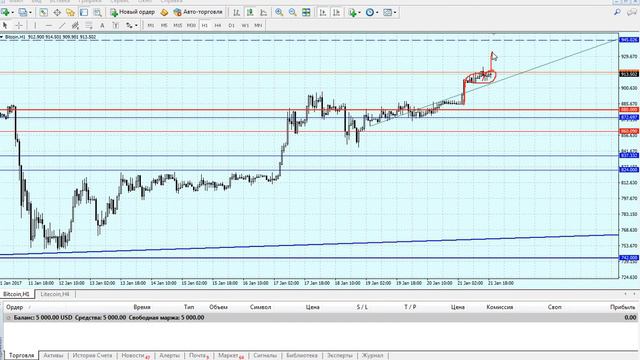Expand the templates dropdown arrow
Image resolution: width=640 pixels, height=360 pixels.
(x=395, y=13)
